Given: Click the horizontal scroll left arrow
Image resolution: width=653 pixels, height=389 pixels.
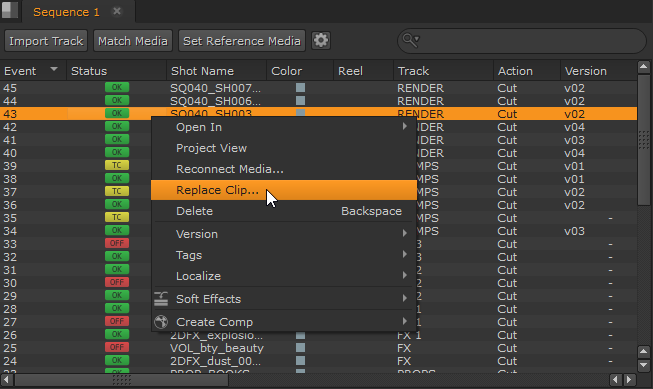Looking at the screenshot, I should 7,379.
